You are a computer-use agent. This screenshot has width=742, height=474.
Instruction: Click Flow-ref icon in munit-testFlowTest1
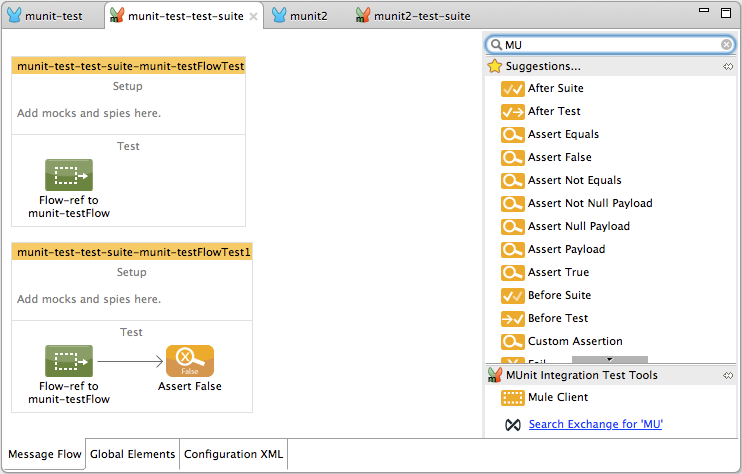coord(69,361)
